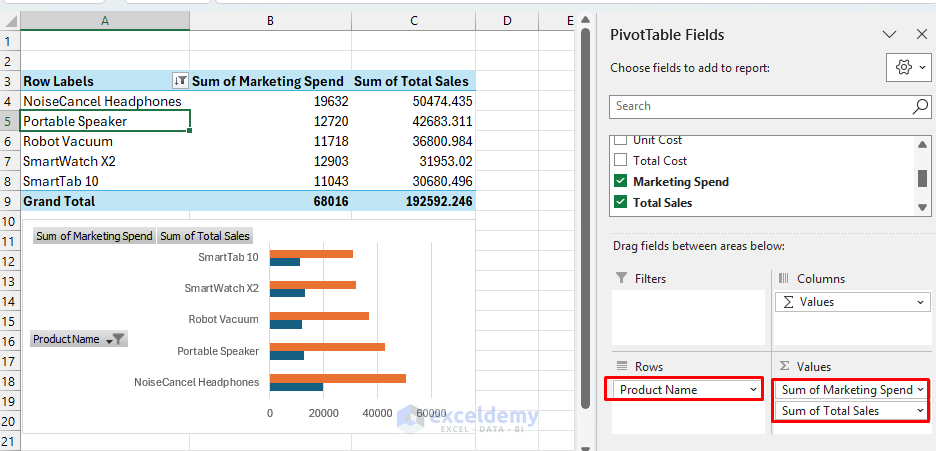Select column C header
Image resolution: width=936 pixels, height=451 pixels.
pyautogui.click(x=414, y=21)
